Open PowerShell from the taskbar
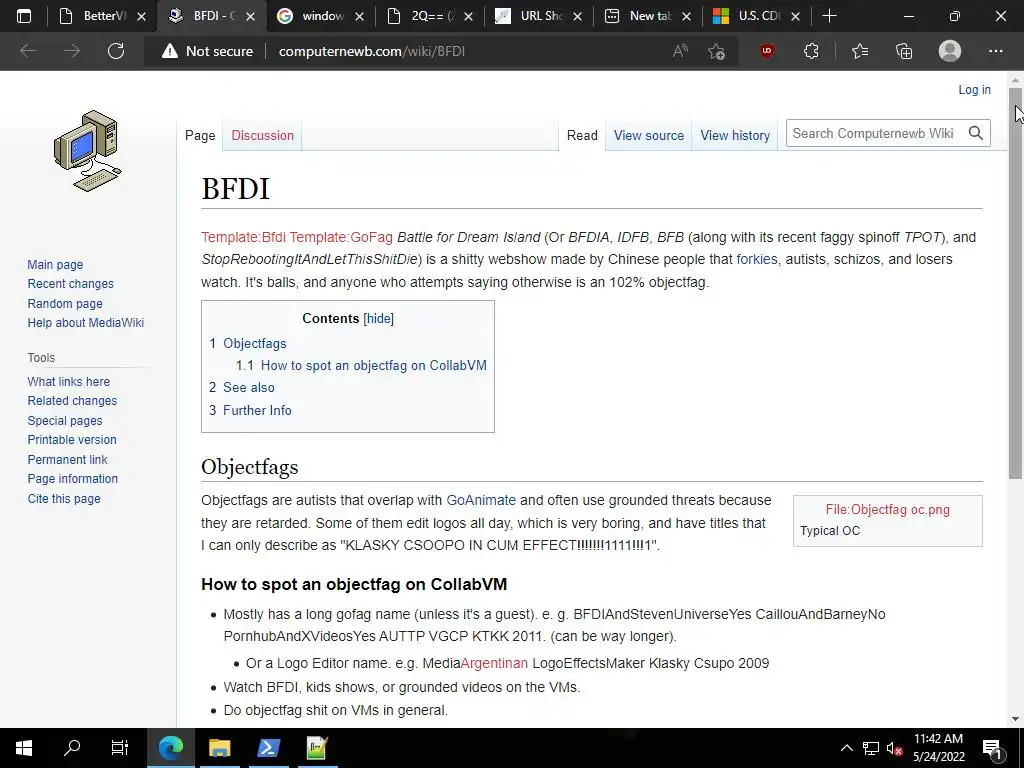Image resolution: width=1024 pixels, height=768 pixels. point(268,748)
